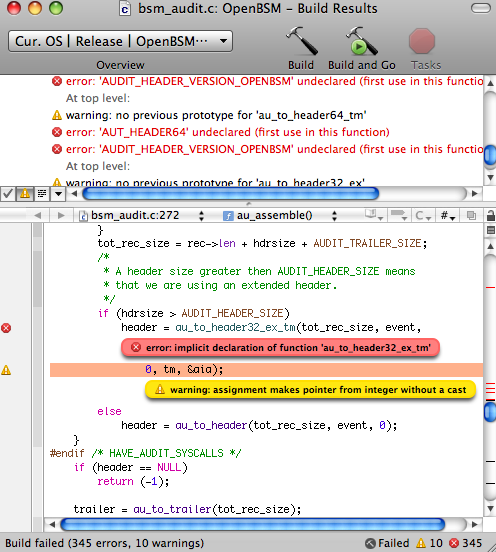
Task: Click the highlighted '0, tm, &aia);' code line
Action: click(266, 370)
